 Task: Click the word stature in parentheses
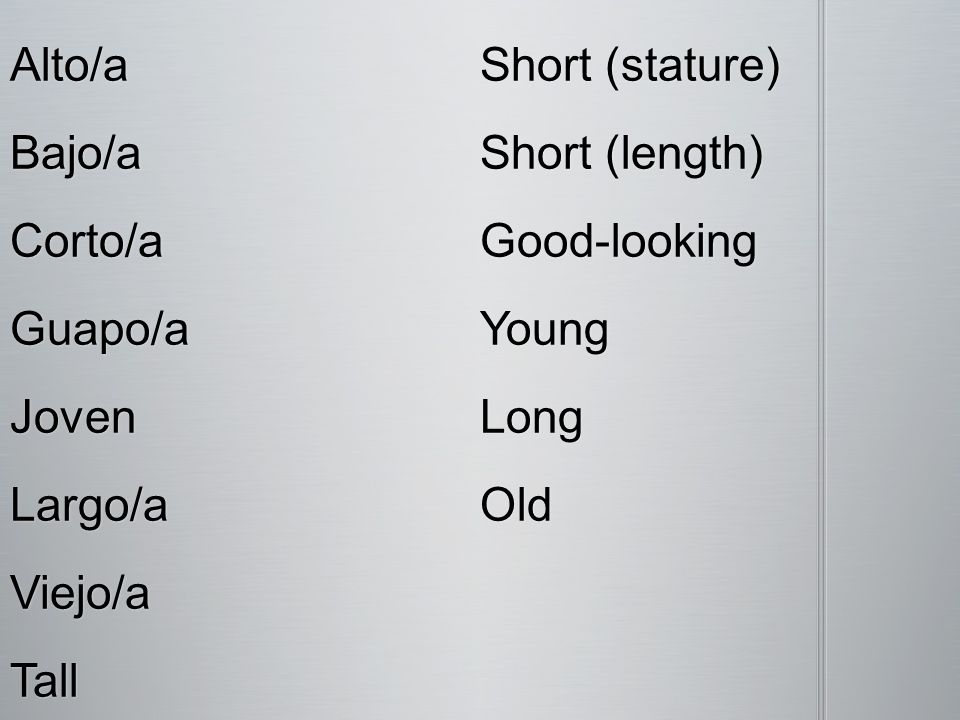tap(693, 67)
